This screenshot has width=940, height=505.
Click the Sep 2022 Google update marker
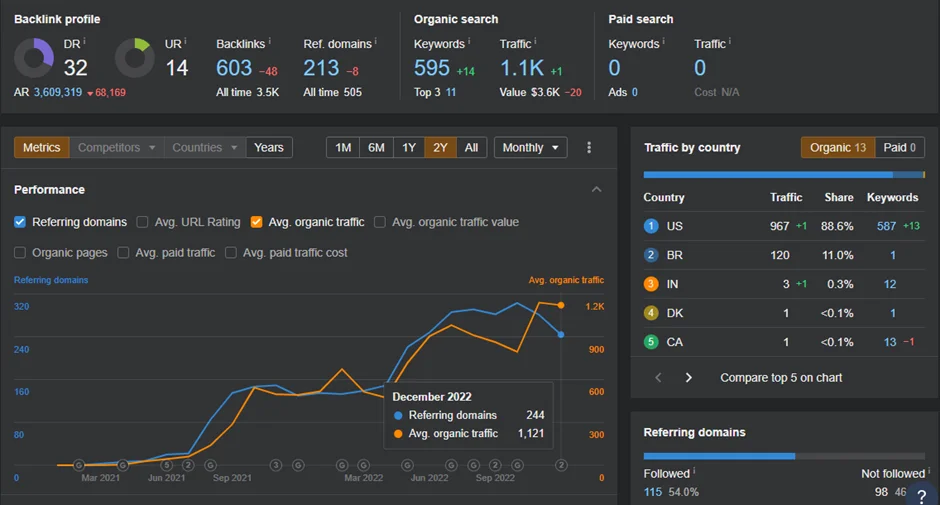(x=495, y=465)
